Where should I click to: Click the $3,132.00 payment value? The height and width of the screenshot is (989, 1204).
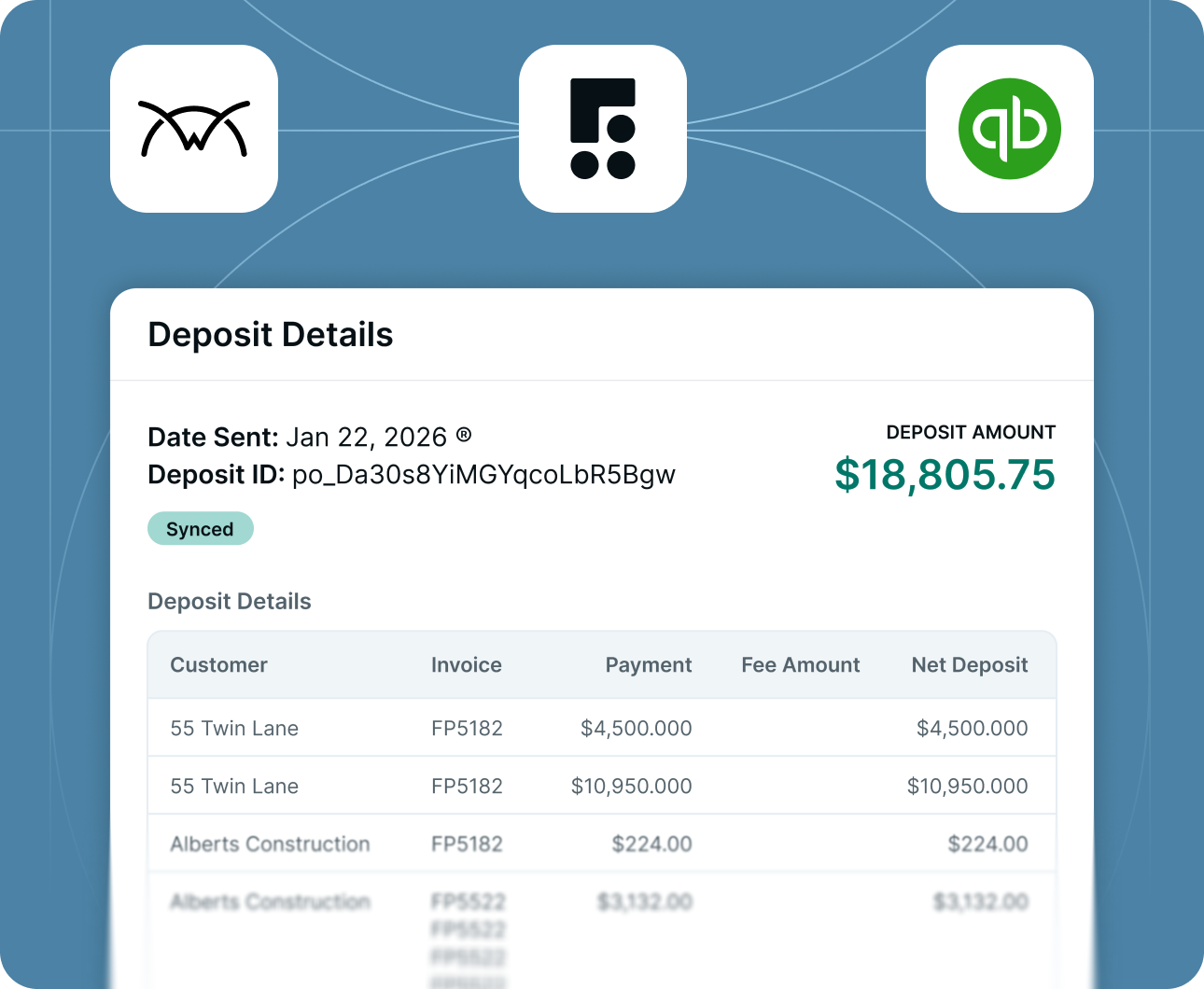pos(645,902)
